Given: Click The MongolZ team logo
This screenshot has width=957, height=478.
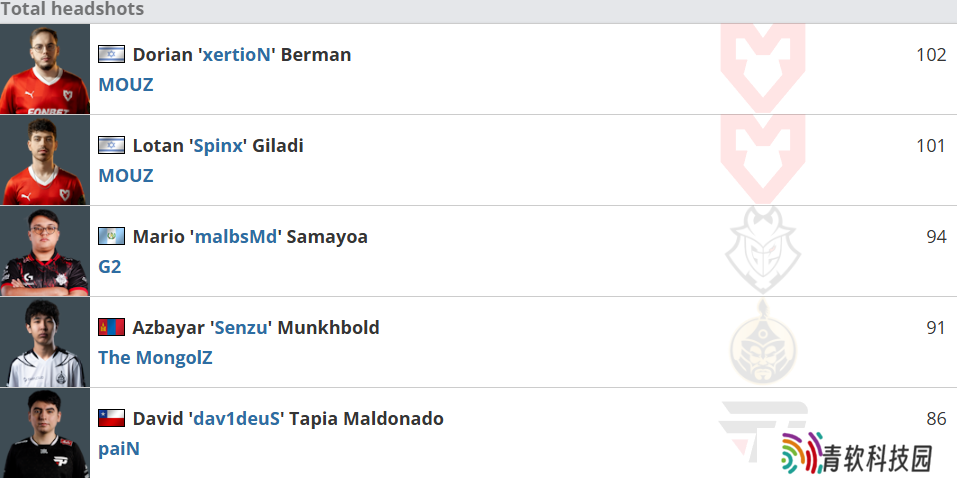Looking at the screenshot, I should tap(763, 342).
